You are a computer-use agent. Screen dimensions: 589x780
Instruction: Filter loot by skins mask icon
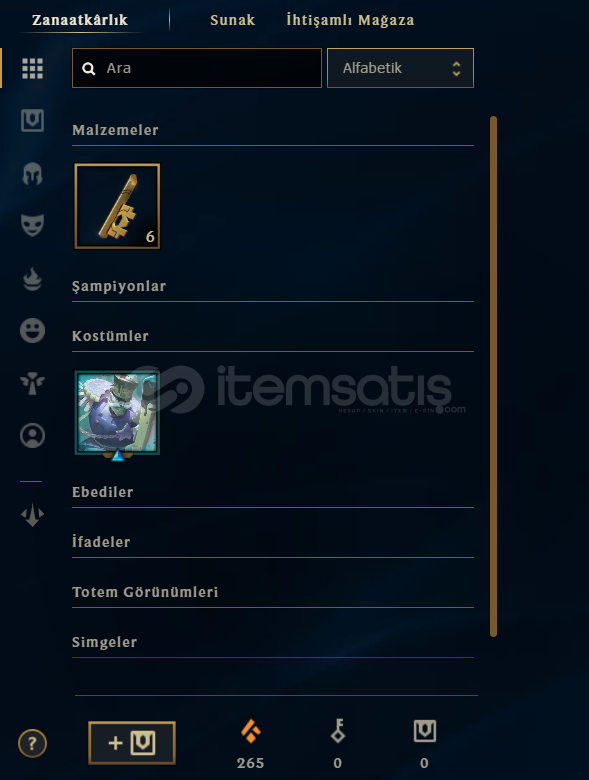coord(32,225)
